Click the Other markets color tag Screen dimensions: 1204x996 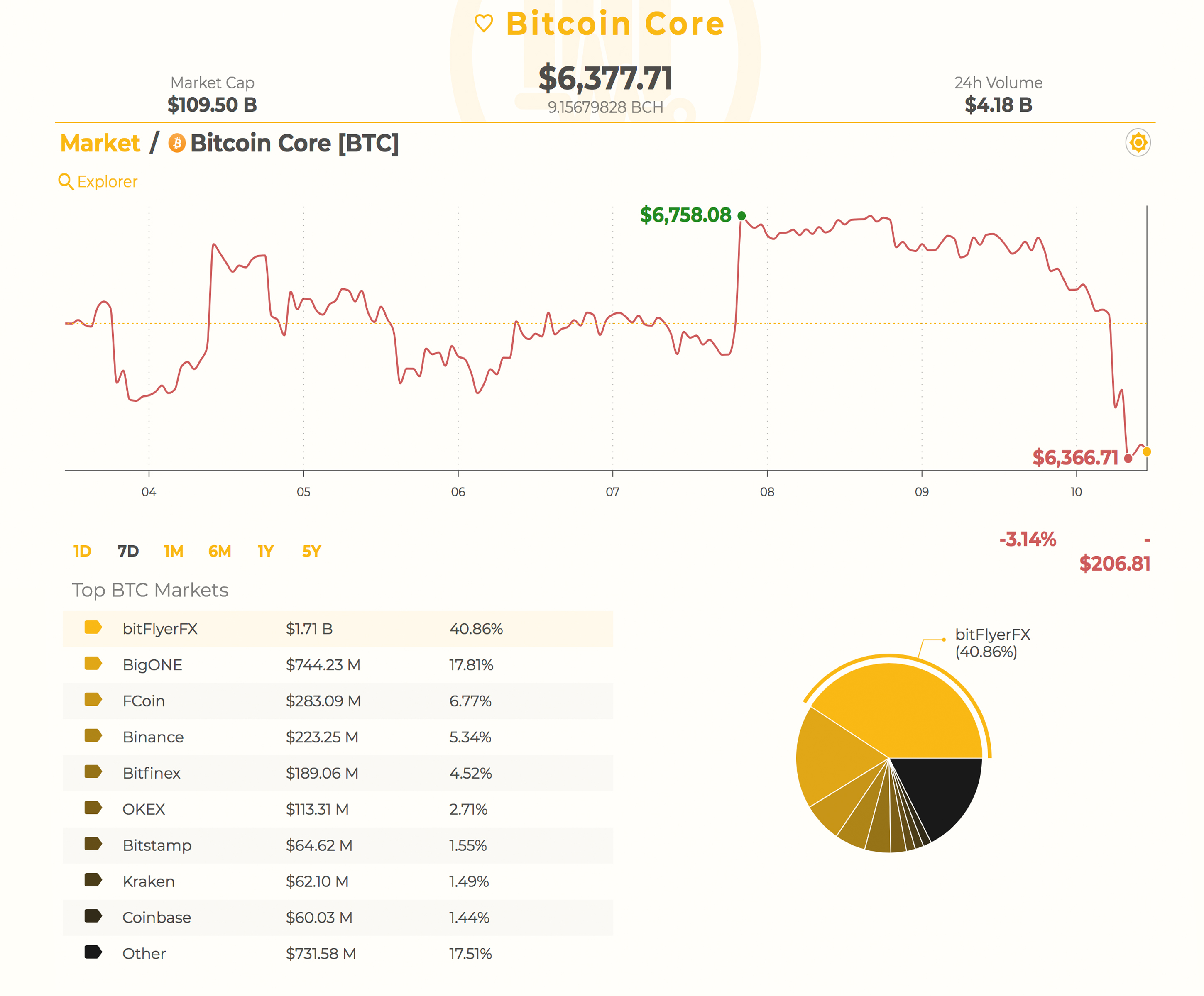point(93,952)
